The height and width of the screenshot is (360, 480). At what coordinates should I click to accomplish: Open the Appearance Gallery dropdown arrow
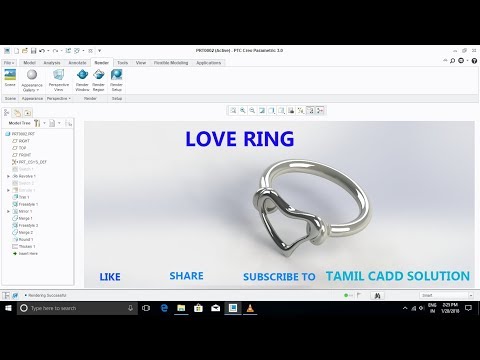[x=38, y=90]
